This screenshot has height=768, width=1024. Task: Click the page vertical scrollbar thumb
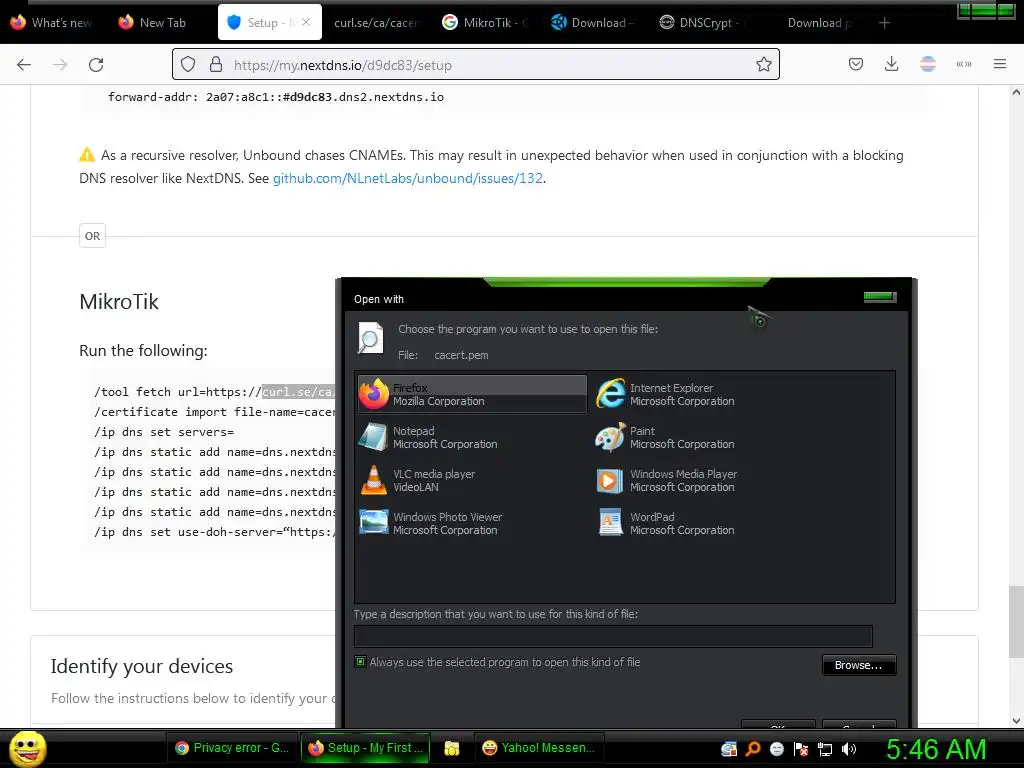(1016, 621)
